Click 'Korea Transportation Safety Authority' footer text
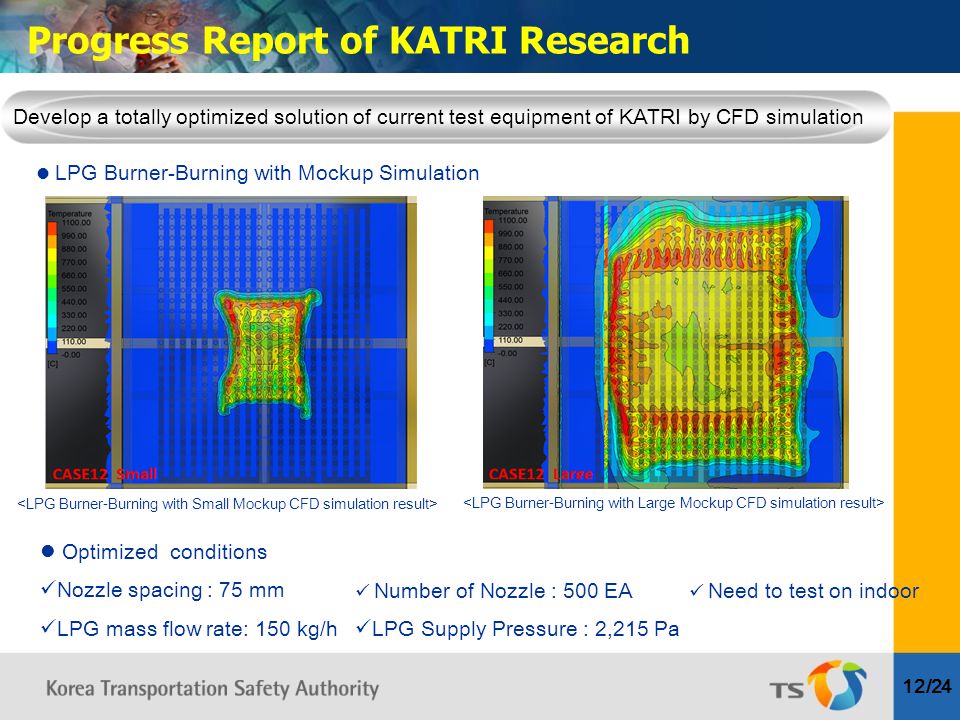 pyautogui.click(x=212, y=689)
